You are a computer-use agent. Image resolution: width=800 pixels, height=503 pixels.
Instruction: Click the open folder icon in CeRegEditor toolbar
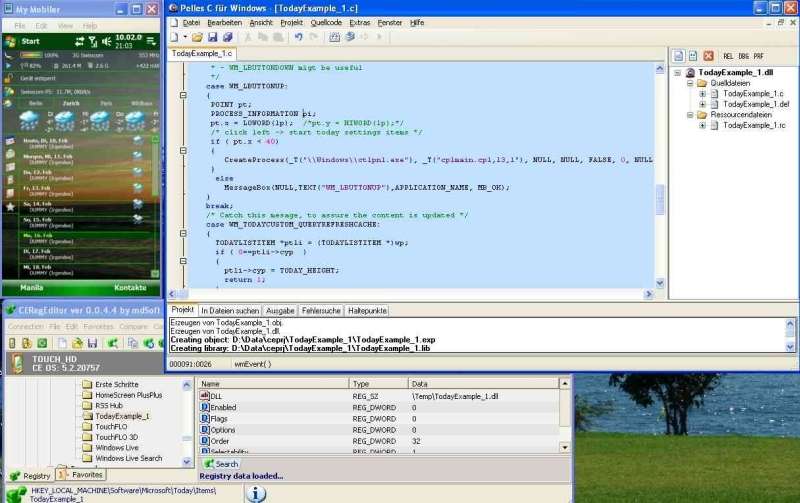click(77, 343)
